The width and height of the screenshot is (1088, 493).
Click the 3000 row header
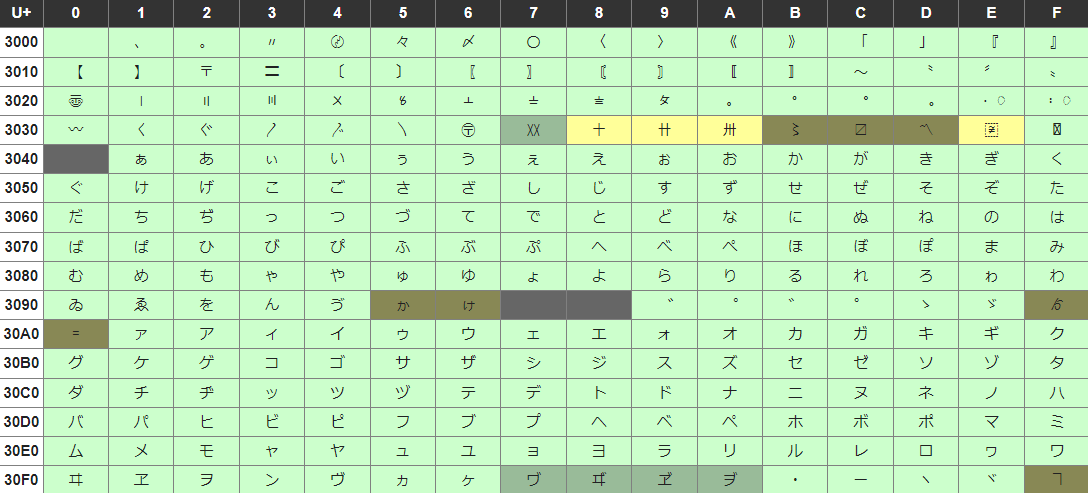(22, 43)
